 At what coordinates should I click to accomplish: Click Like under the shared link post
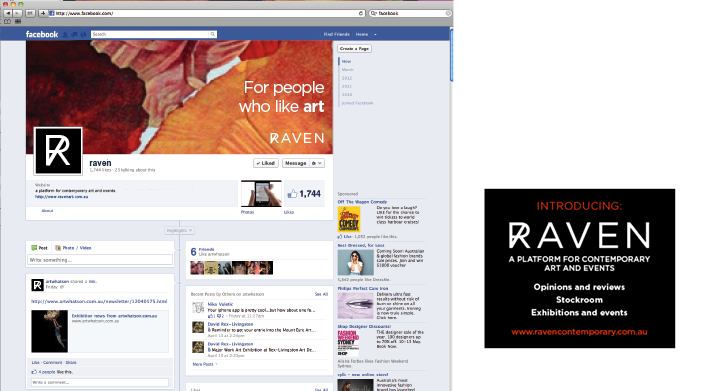coord(35,362)
